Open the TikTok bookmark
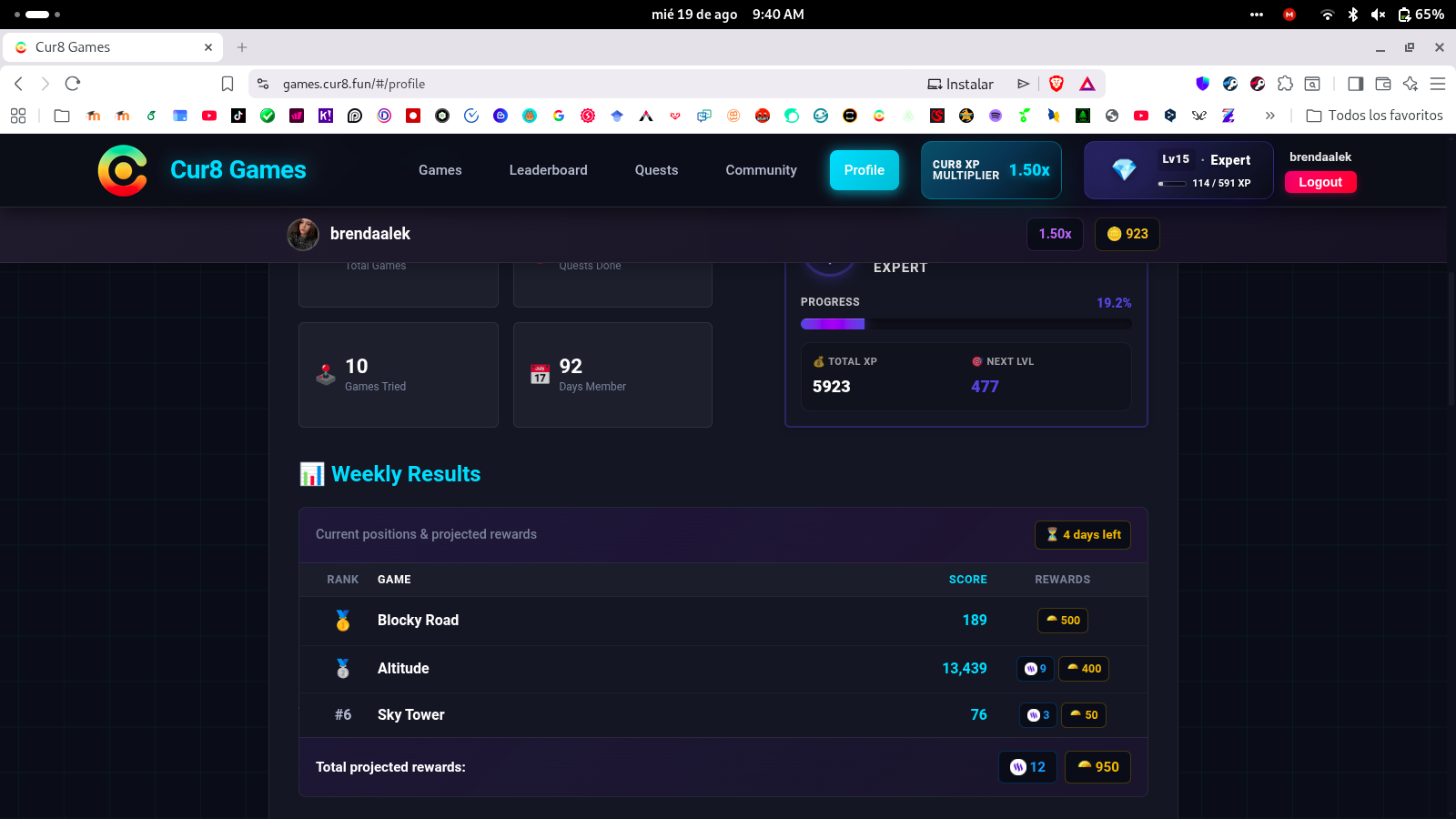 [x=238, y=116]
